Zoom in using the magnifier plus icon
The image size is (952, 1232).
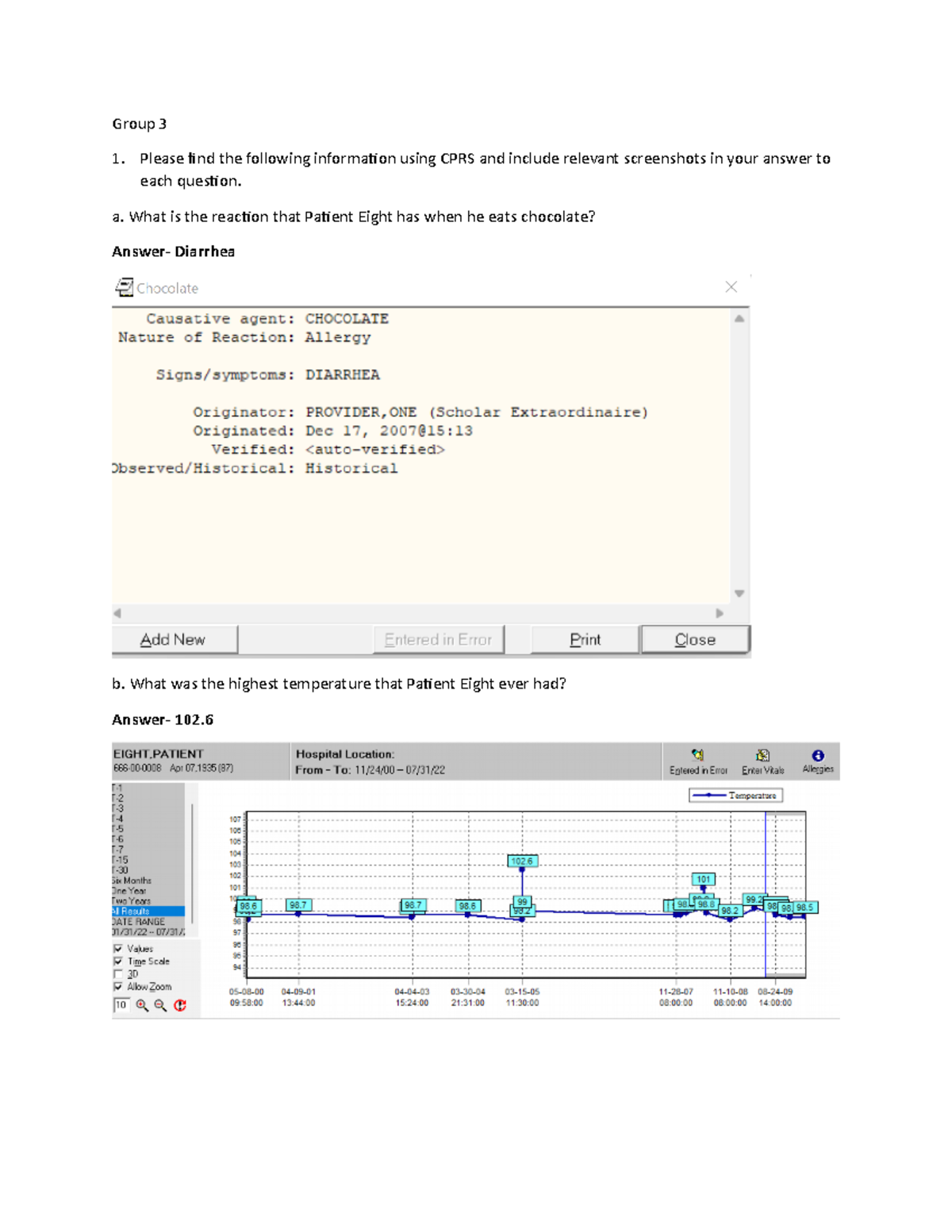tap(142, 1005)
